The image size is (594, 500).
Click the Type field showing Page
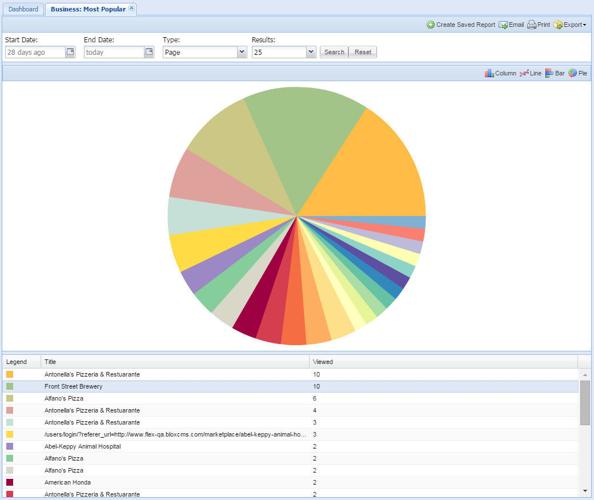point(200,52)
